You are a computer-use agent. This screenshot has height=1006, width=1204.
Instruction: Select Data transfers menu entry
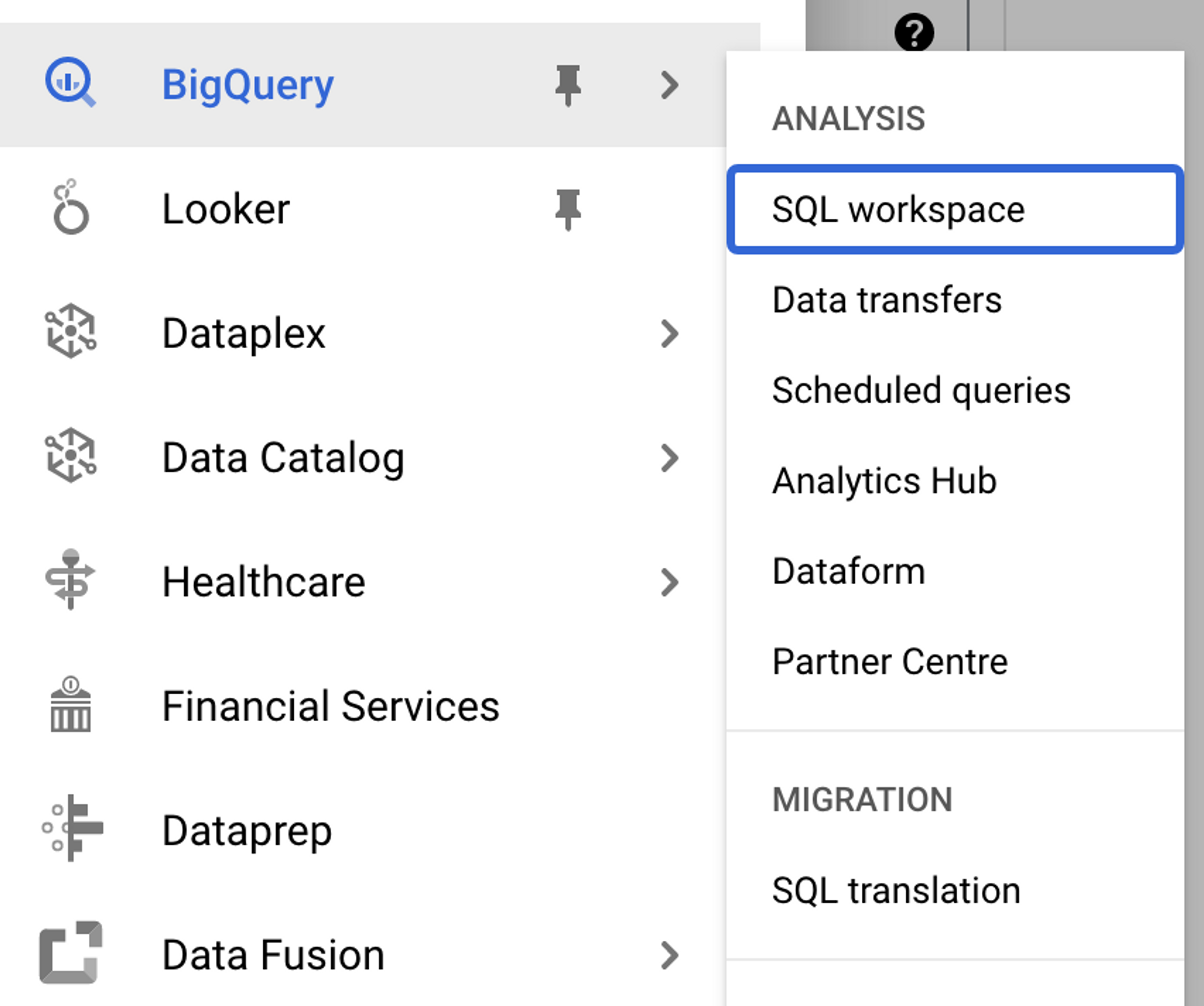click(955, 300)
